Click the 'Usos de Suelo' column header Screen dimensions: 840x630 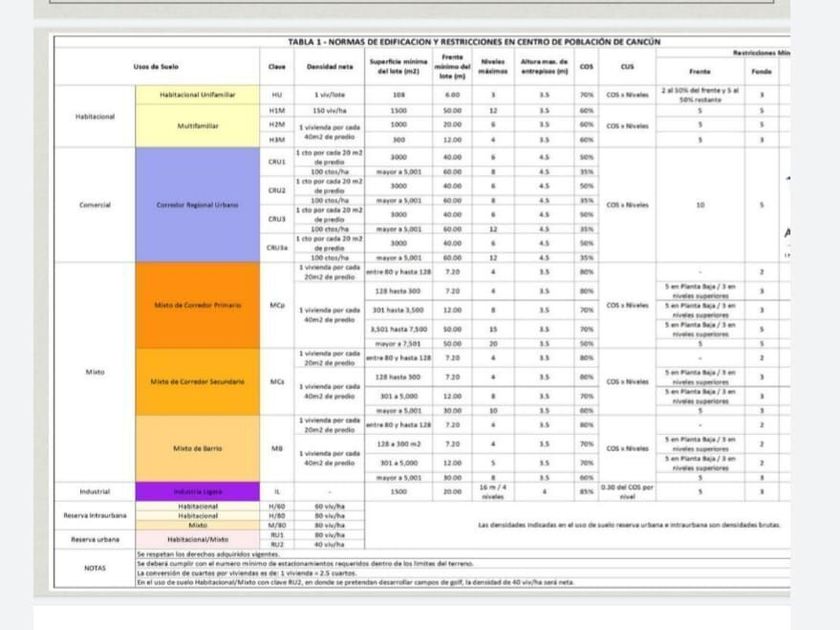click(x=156, y=66)
